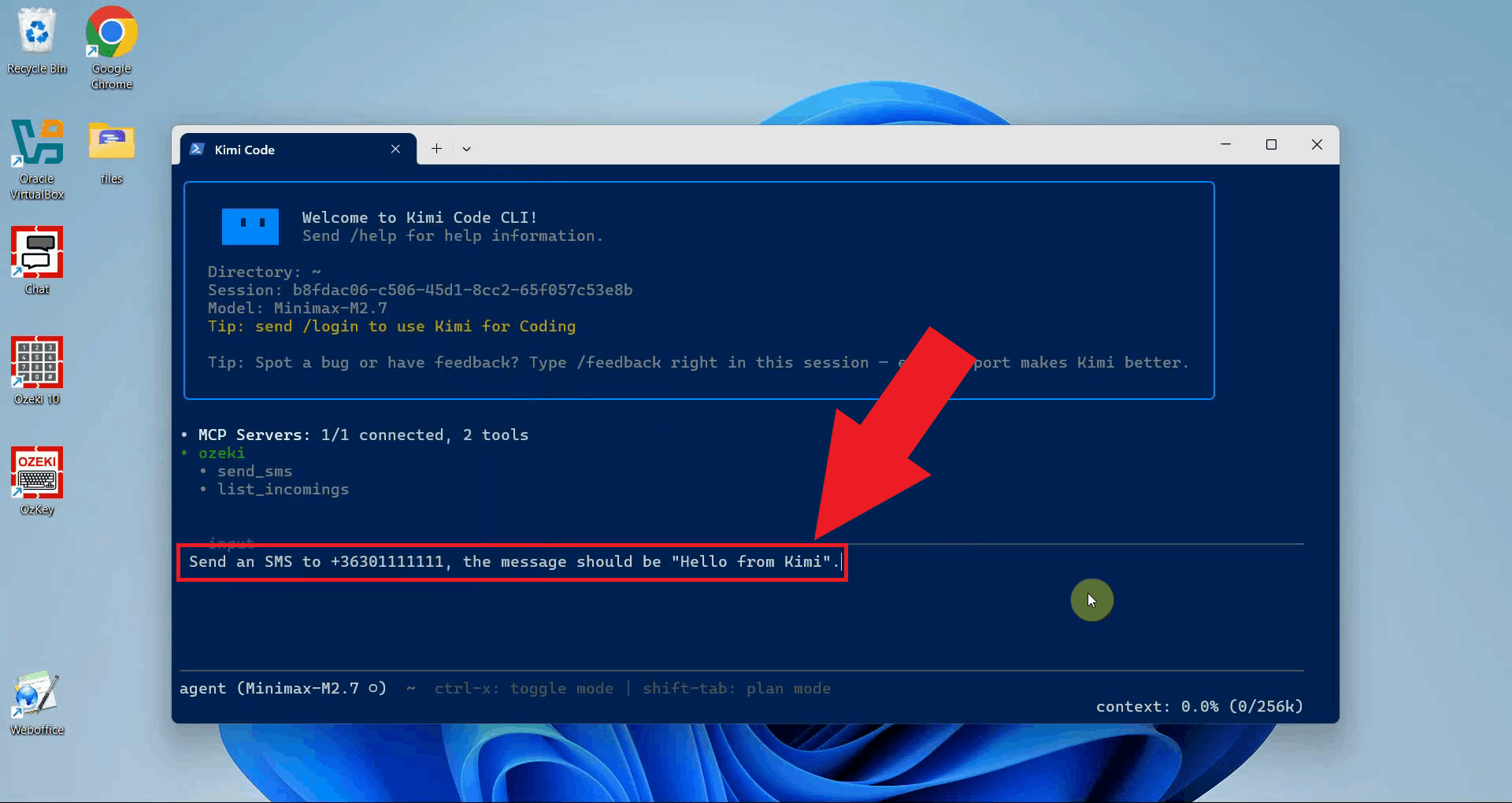Click the 'ctrl-x: toggle mode' hint

click(524, 688)
